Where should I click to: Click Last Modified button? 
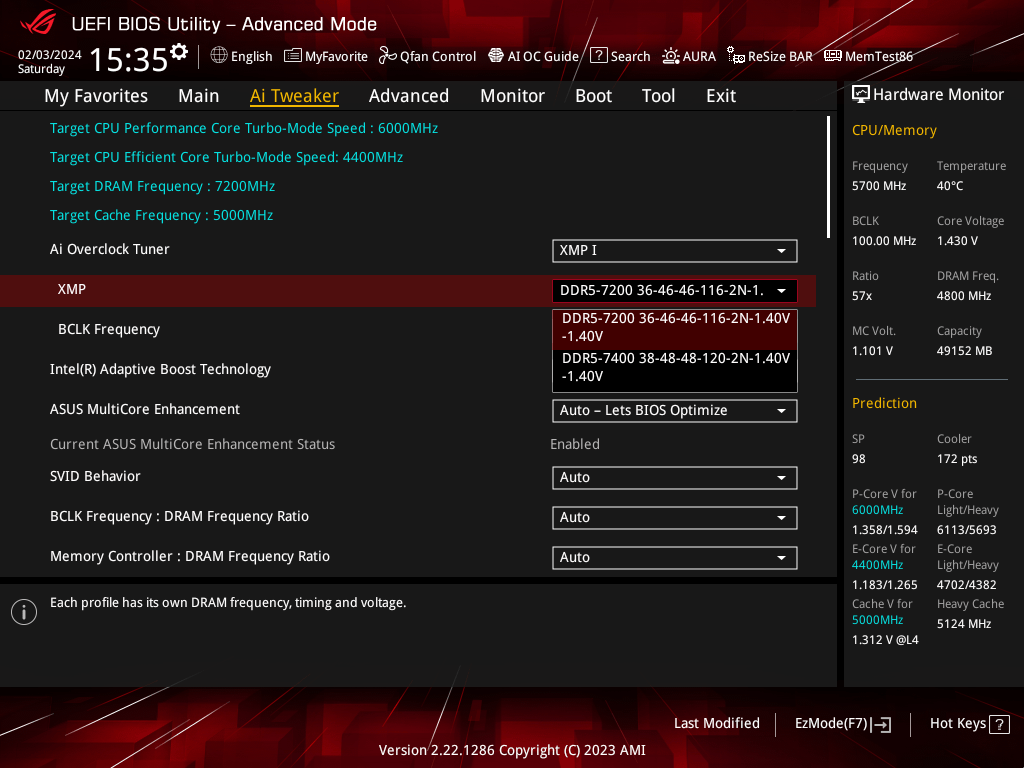coord(716,724)
